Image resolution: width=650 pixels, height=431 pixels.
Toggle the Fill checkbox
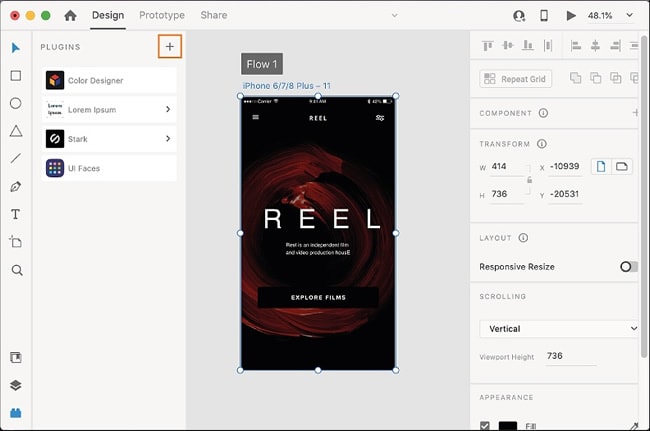pyautogui.click(x=485, y=426)
